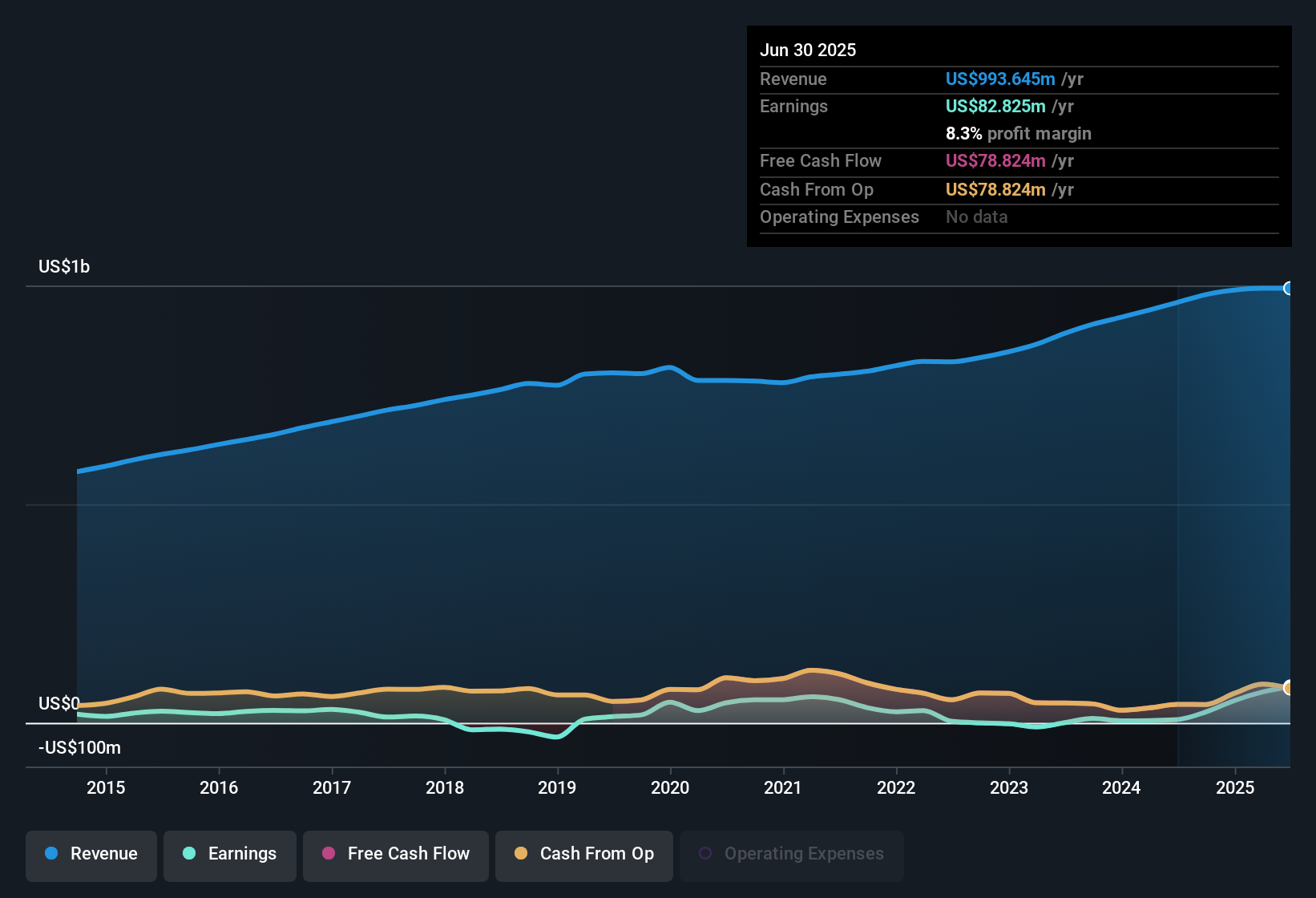
Task: Select the 2025 x-axis label
Action: [x=1235, y=787]
